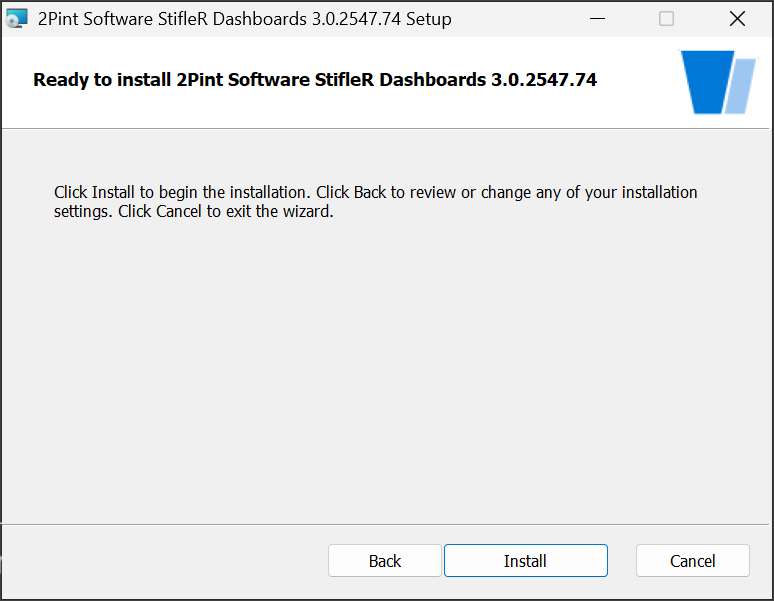This screenshot has width=774, height=601.
Task: Click the installer icon in the title bar
Action: (16, 19)
